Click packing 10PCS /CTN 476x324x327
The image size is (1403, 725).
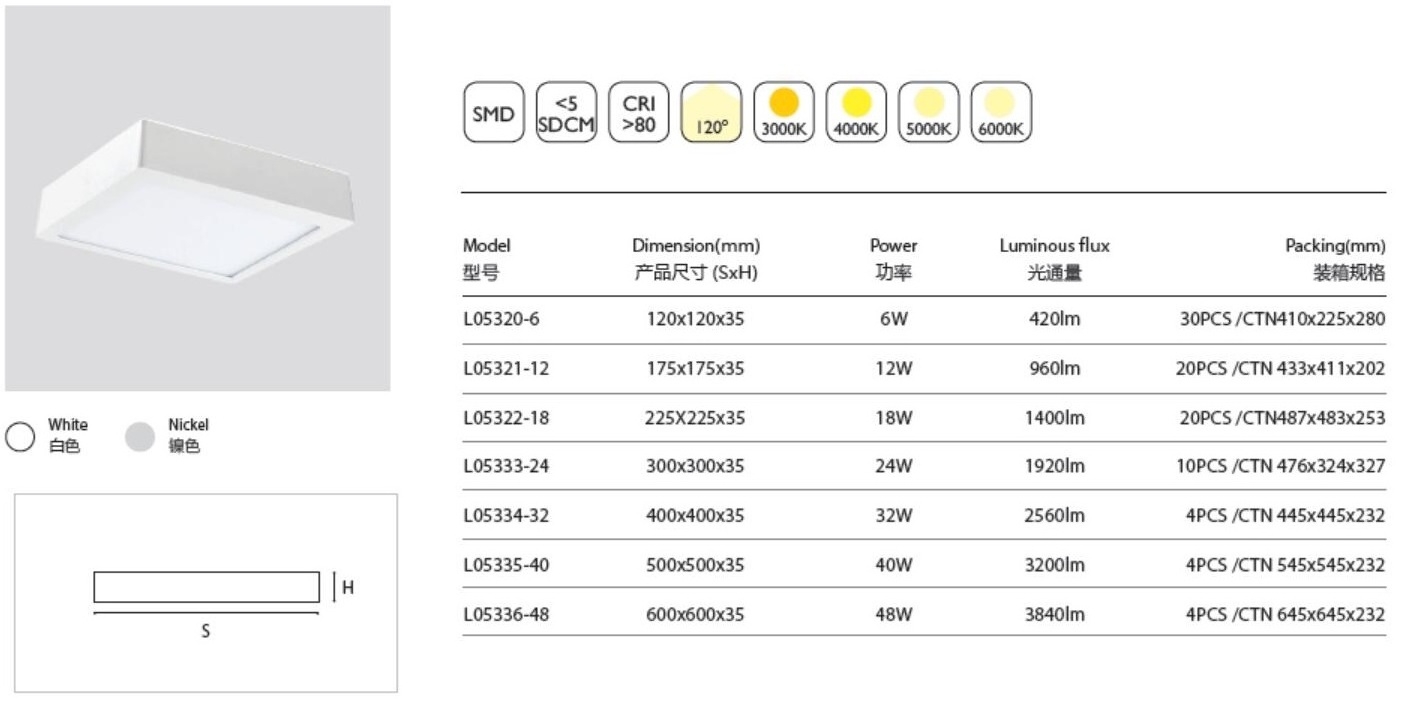point(1280,466)
